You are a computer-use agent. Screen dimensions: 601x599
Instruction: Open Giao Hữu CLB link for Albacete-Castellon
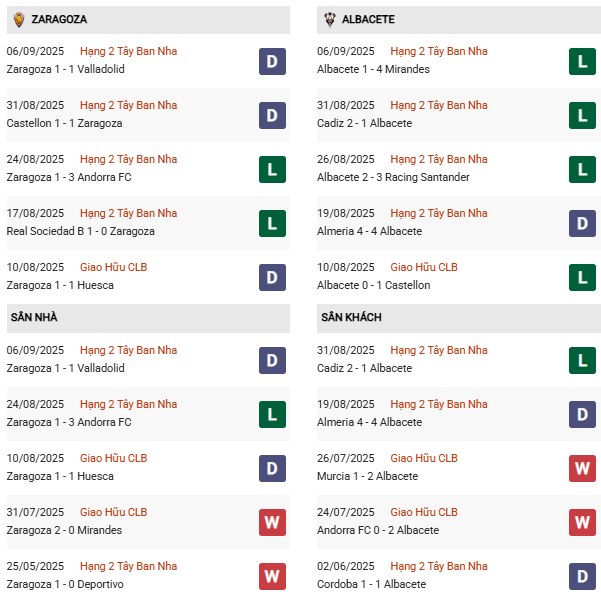tap(424, 267)
